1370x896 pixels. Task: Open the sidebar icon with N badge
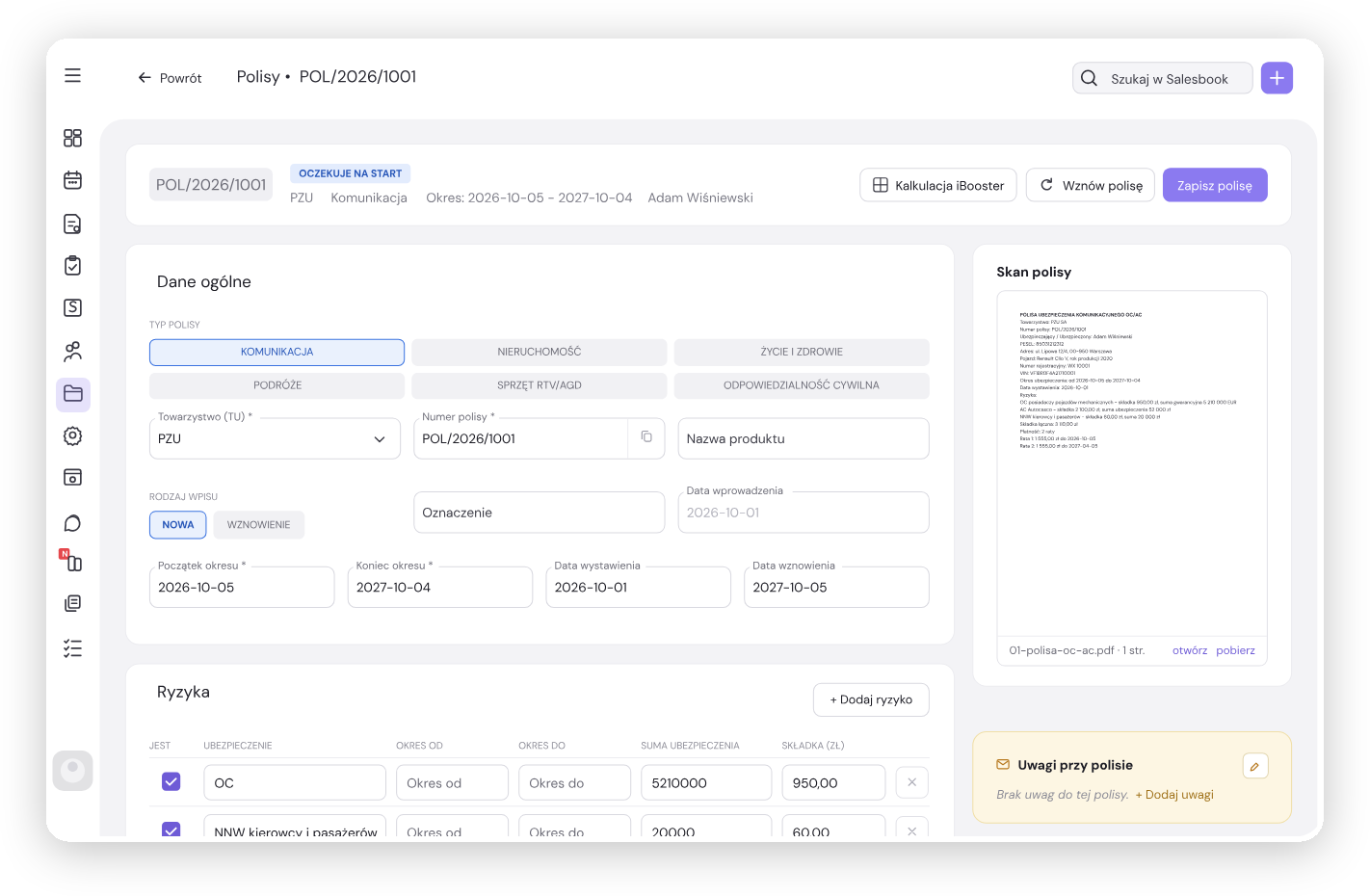point(71,560)
